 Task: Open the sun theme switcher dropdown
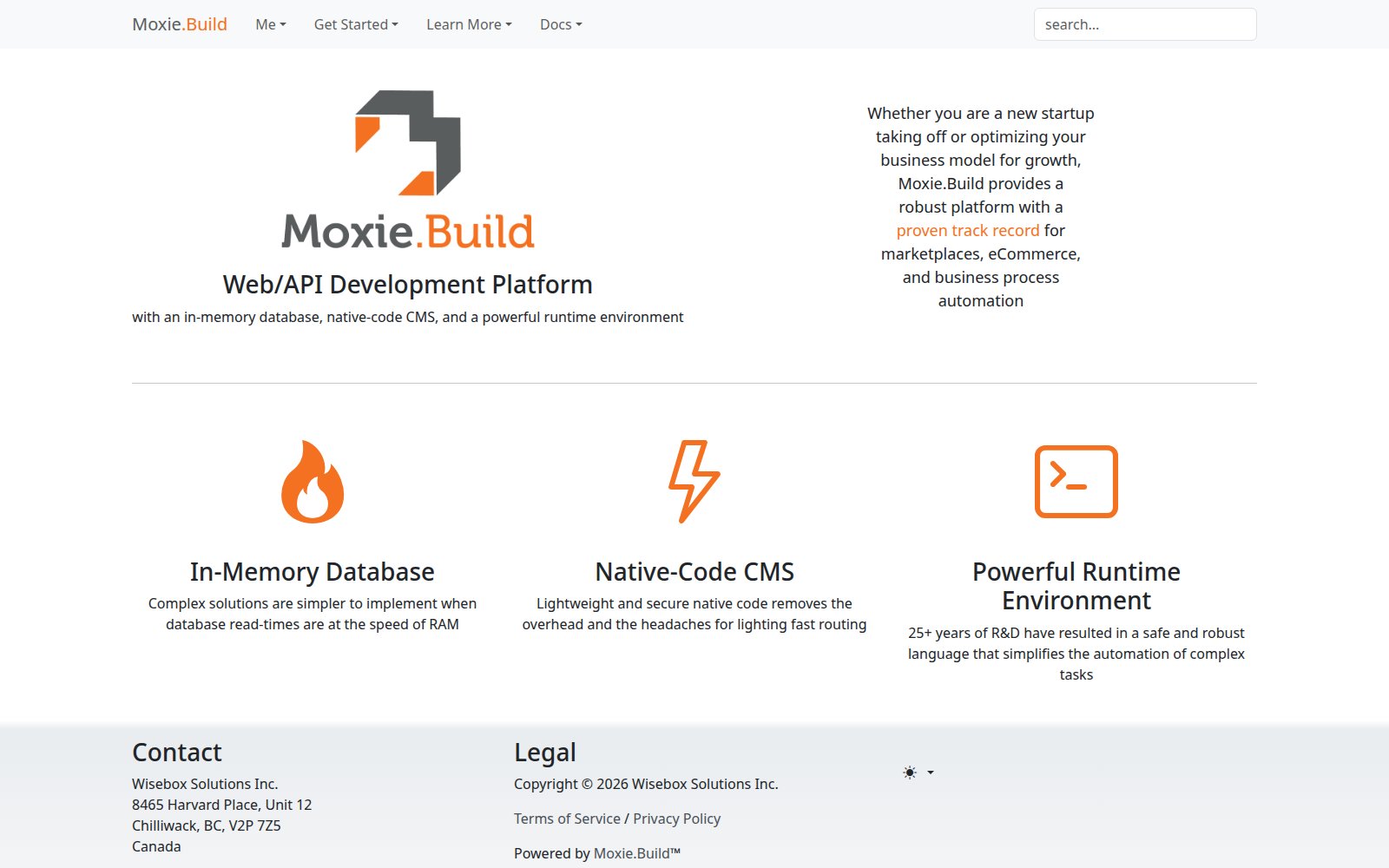tap(918, 773)
